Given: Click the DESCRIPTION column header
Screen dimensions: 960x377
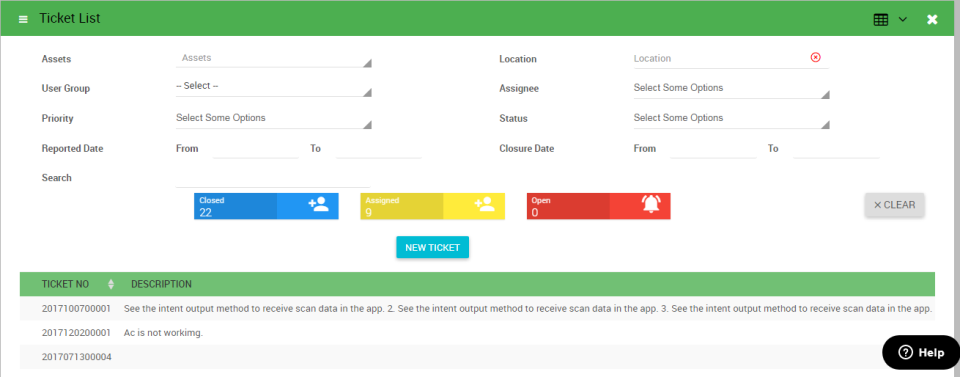Looking at the screenshot, I should (161, 284).
